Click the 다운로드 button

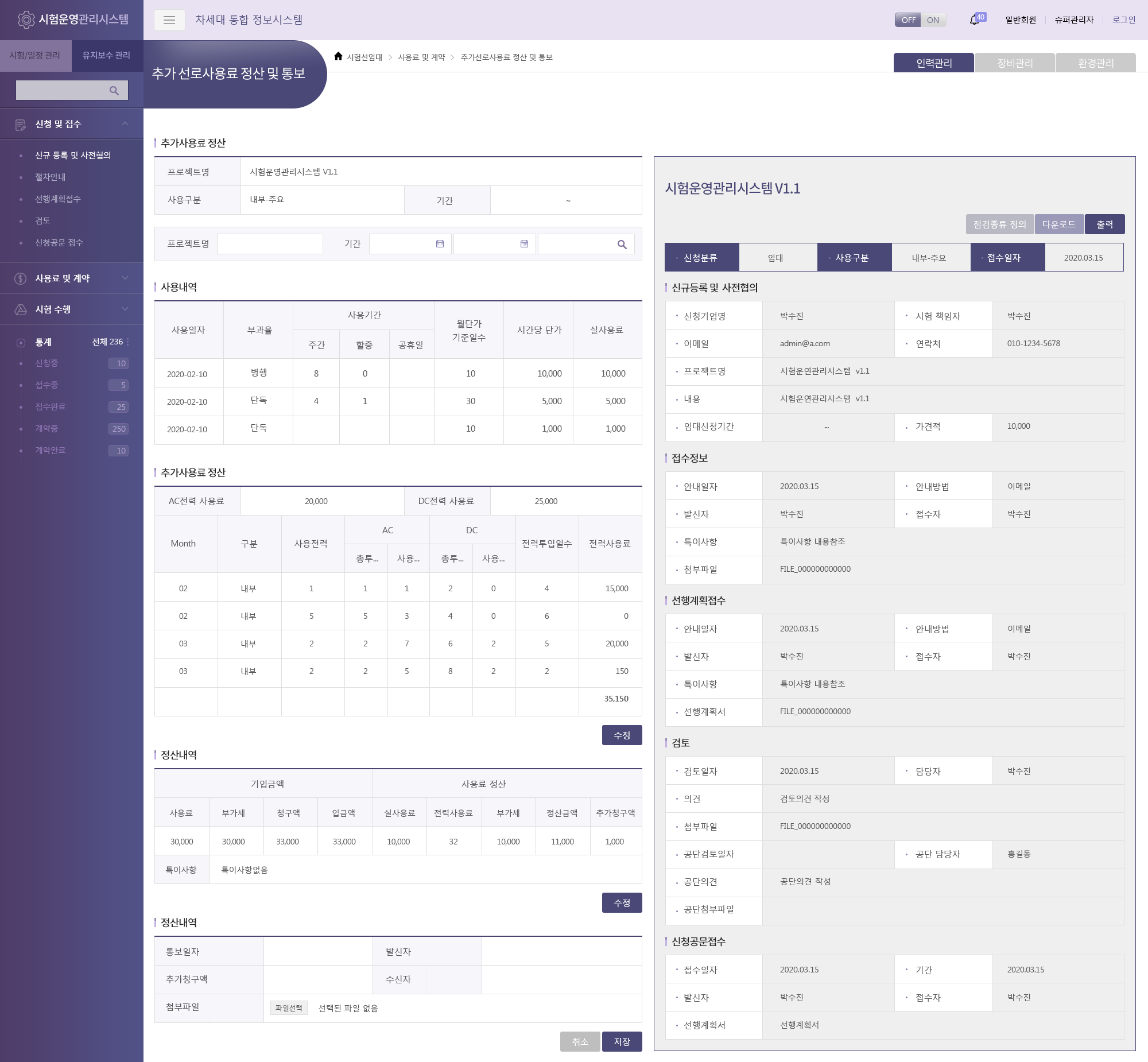coord(1059,224)
